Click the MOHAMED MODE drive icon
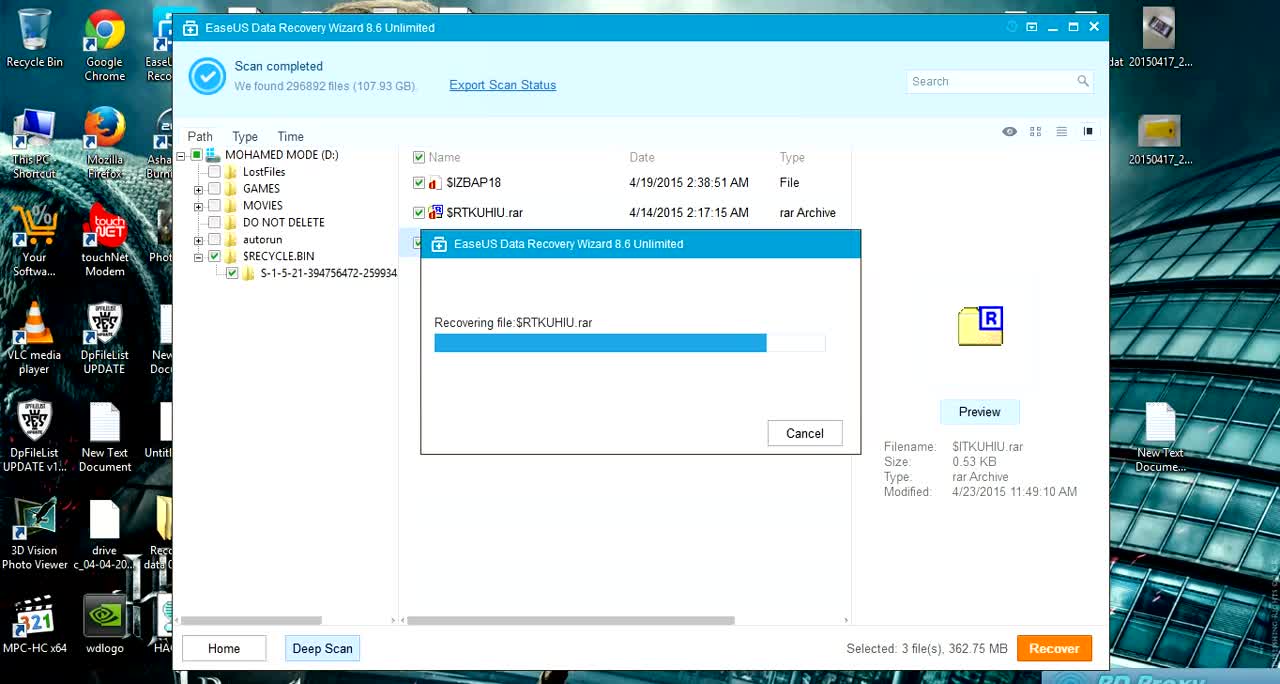 click(x=213, y=155)
